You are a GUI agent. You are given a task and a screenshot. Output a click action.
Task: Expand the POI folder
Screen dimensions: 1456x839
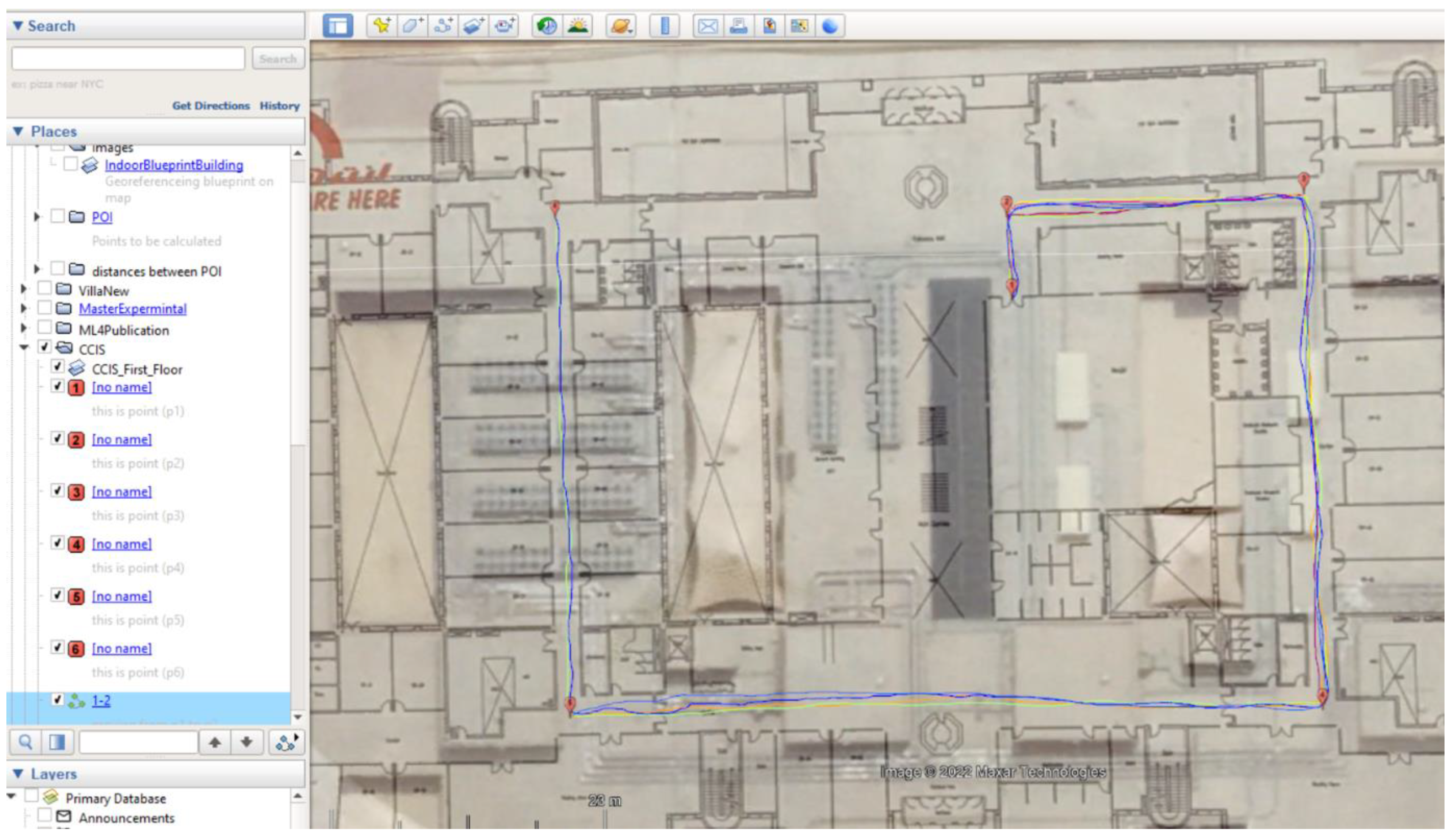[x=37, y=217]
